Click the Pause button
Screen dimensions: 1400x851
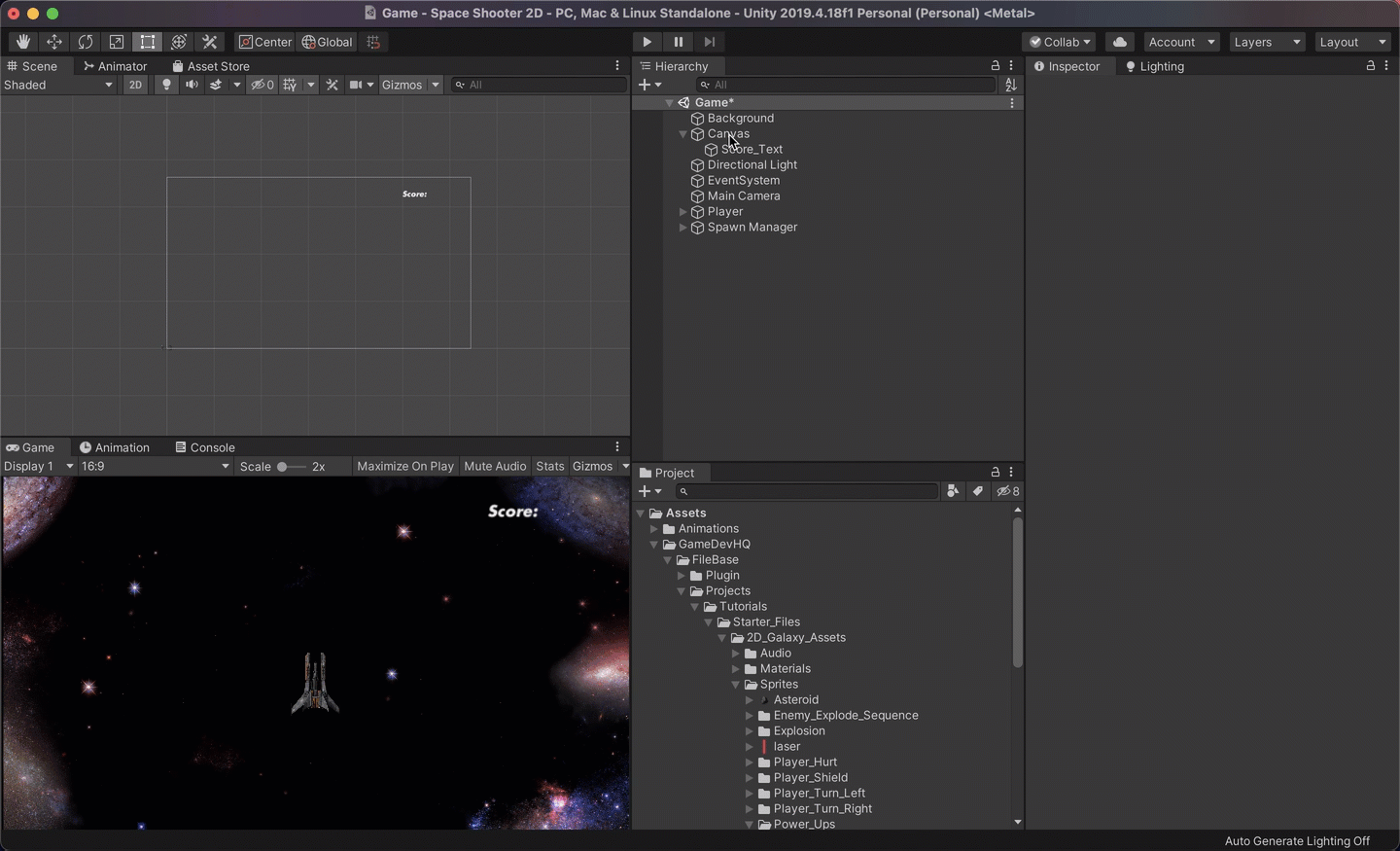coord(679,42)
